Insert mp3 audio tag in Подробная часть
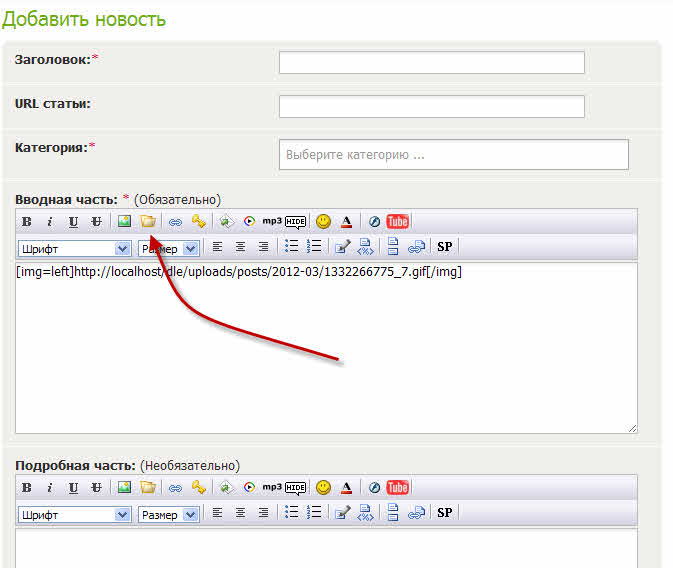The height and width of the screenshot is (568, 673). click(x=272, y=487)
